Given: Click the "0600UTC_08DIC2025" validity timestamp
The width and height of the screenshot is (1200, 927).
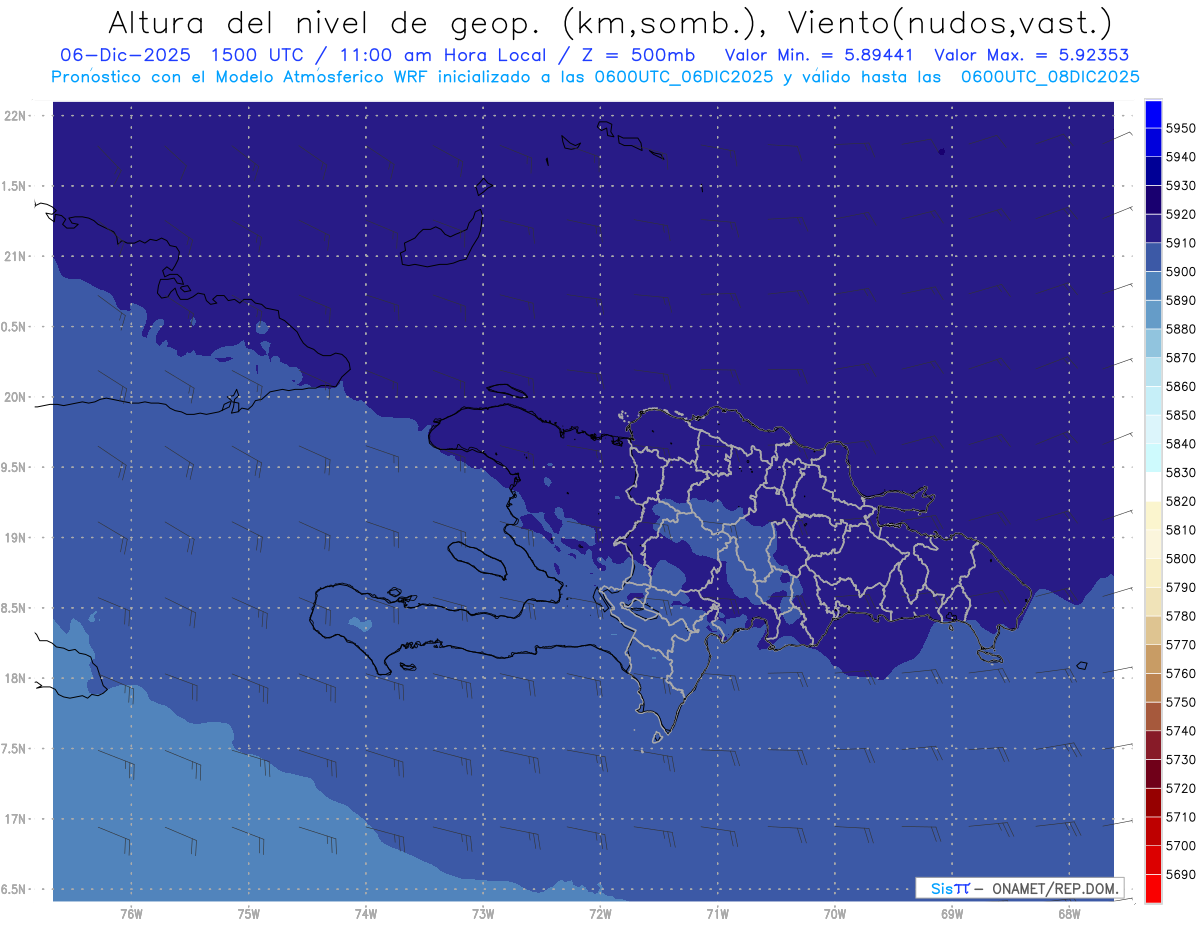Looking at the screenshot, I should 1049,77.
